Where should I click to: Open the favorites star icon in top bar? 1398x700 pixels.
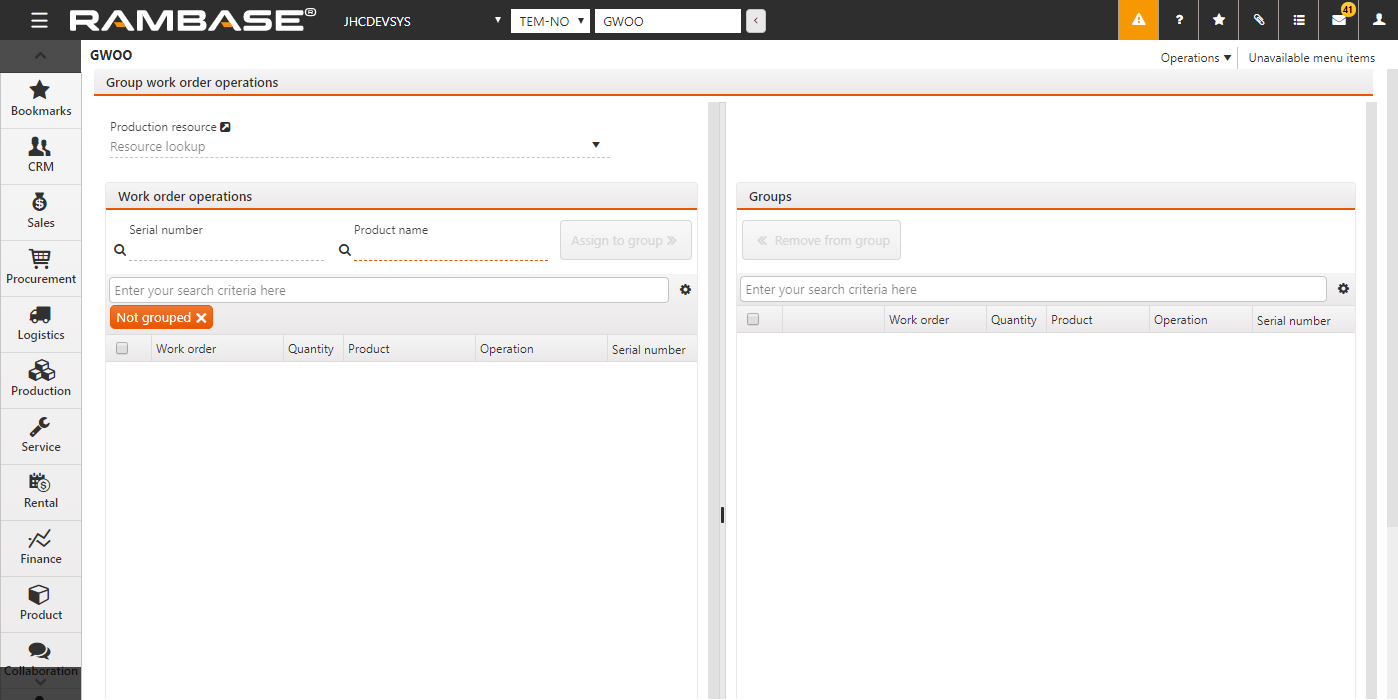click(1218, 20)
